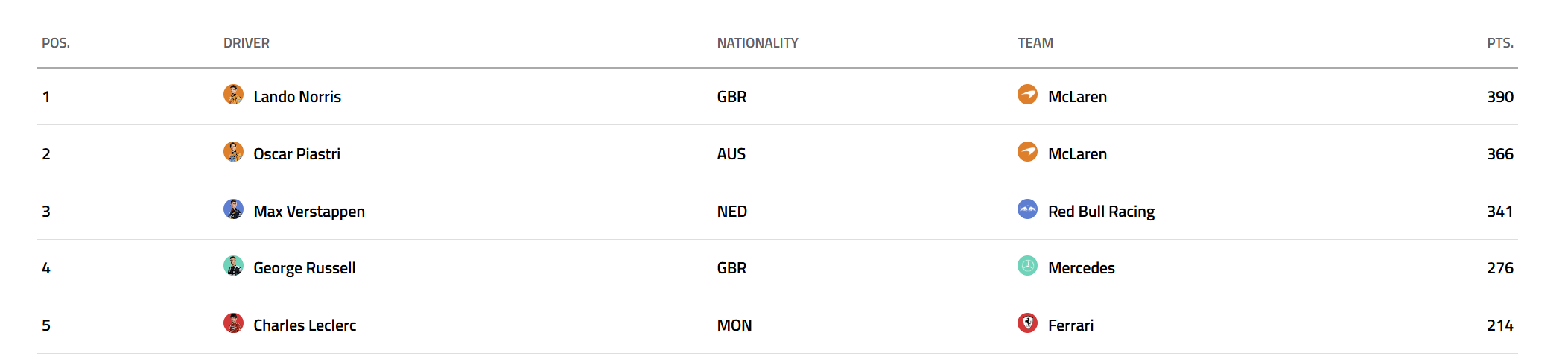1568x359 pixels.
Task: Select the Red Bull Racing team name
Action: click(1101, 212)
